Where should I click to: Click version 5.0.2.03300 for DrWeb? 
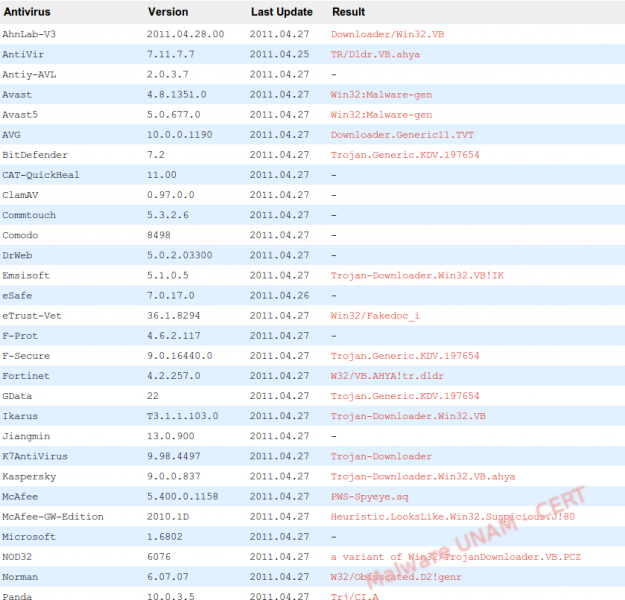179,255
